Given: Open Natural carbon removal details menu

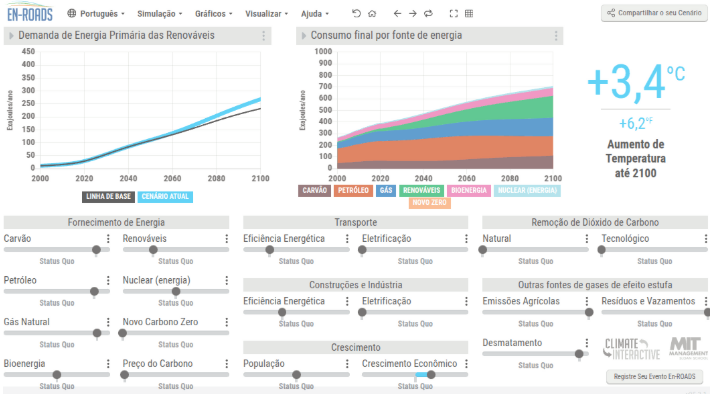Looking at the screenshot, I should click(586, 239).
